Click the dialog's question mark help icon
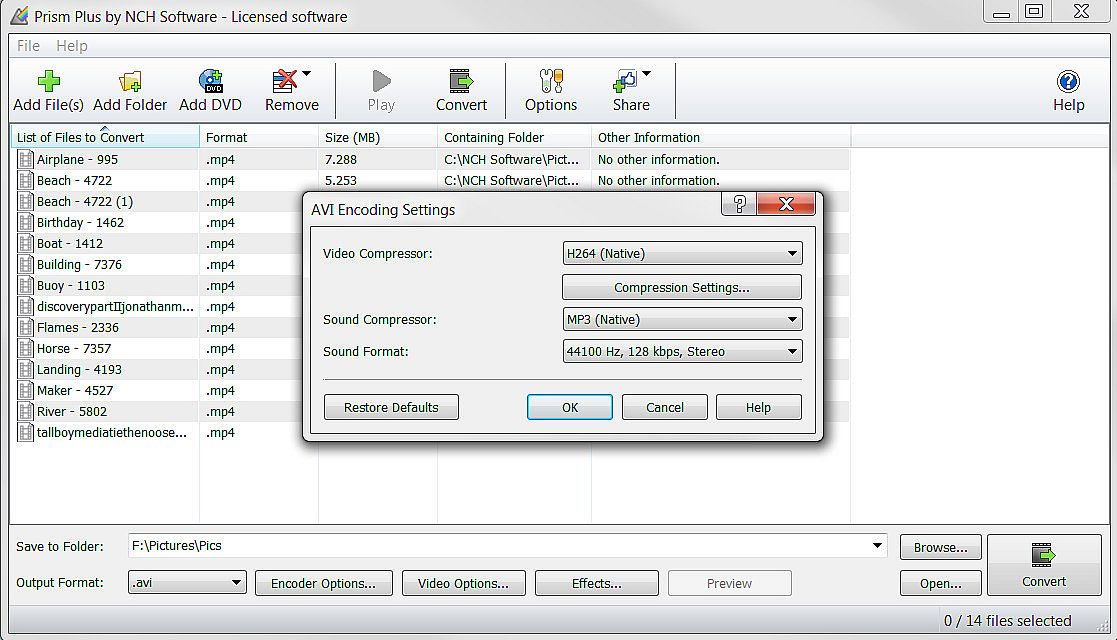 [x=739, y=205]
